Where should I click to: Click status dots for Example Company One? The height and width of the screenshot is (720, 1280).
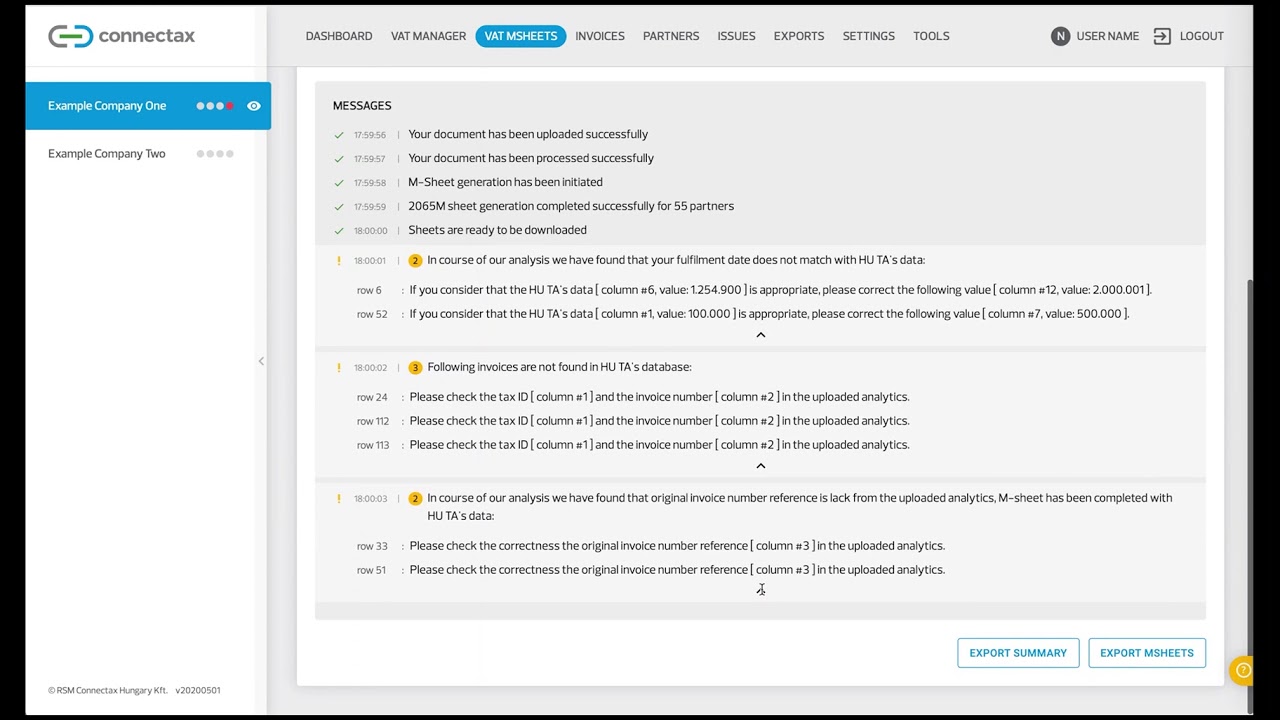(215, 106)
